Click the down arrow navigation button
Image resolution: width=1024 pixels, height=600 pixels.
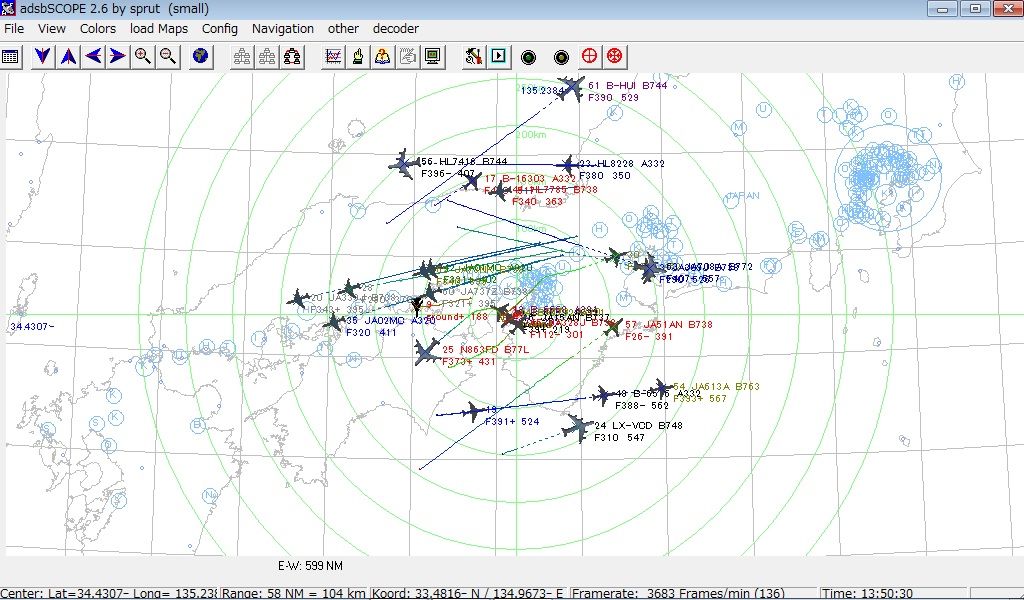[x=40, y=57]
